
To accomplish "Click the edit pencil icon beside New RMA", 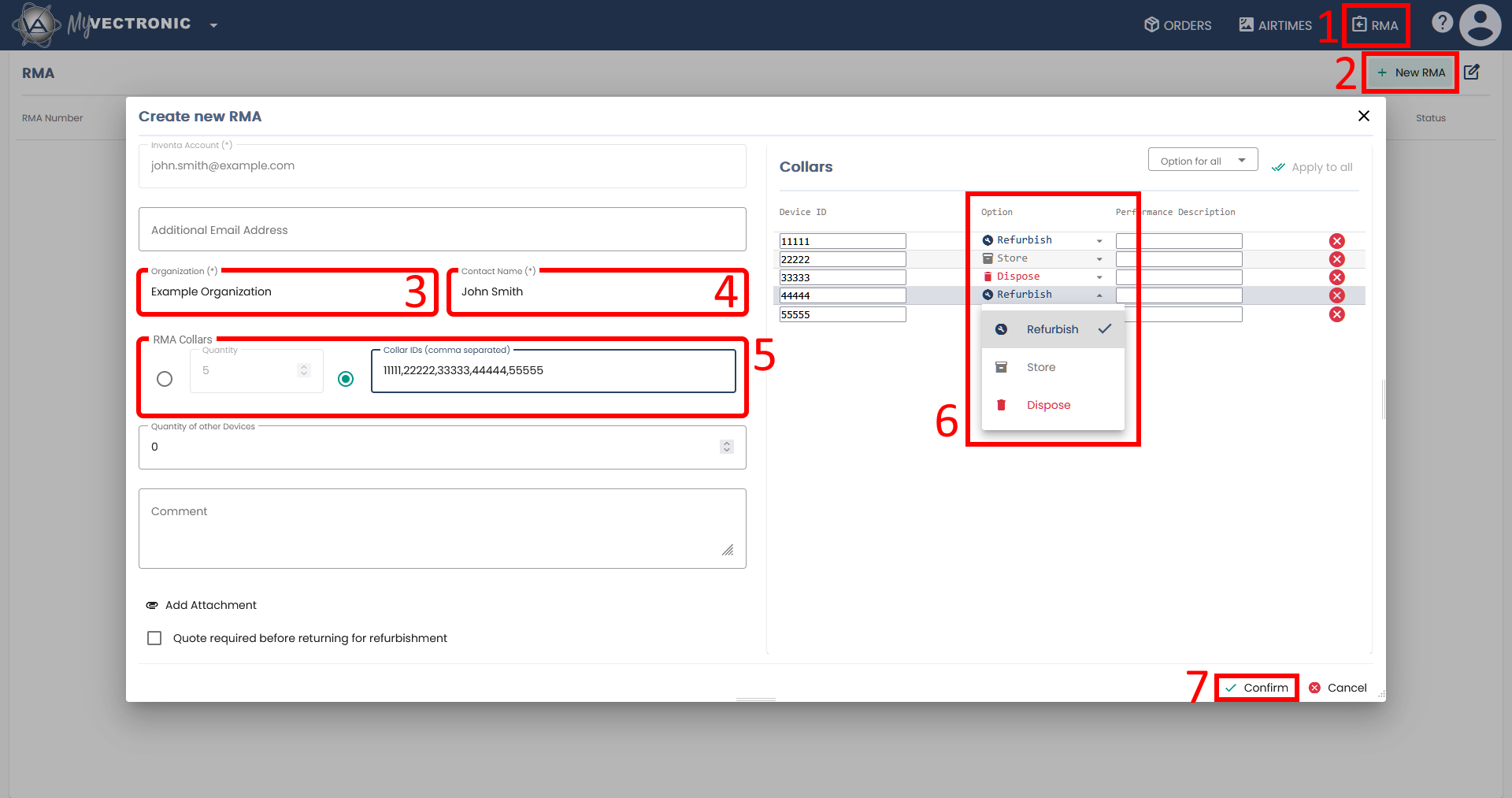I will point(1472,72).
